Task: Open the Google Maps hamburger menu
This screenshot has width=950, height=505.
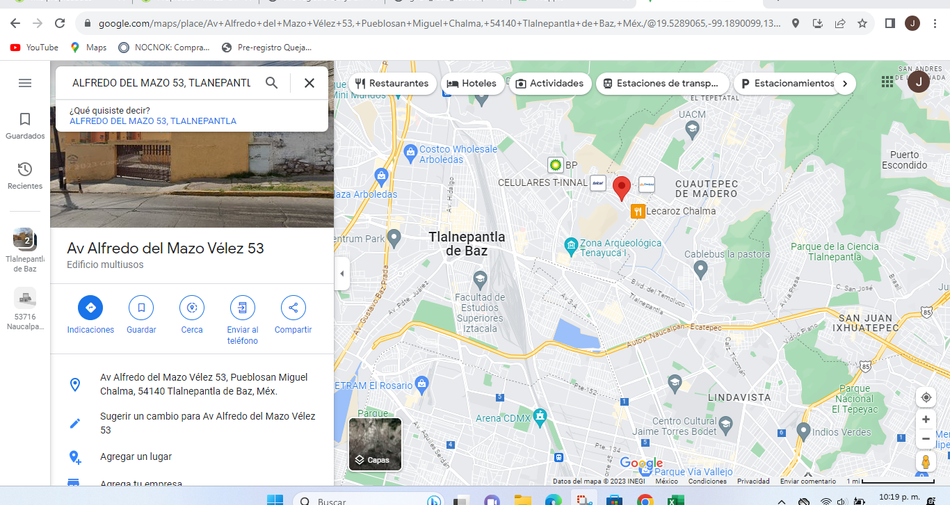Action: tap(25, 83)
